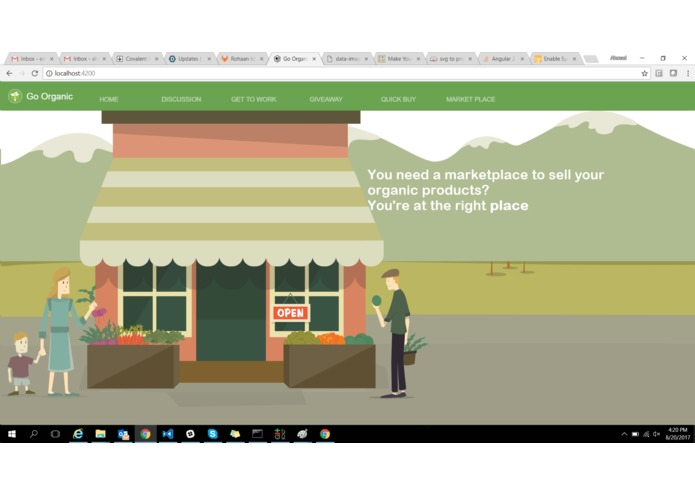Open the round white taskbar app icon
This screenshot has height=494, width=695.
(x=190, y=434)
